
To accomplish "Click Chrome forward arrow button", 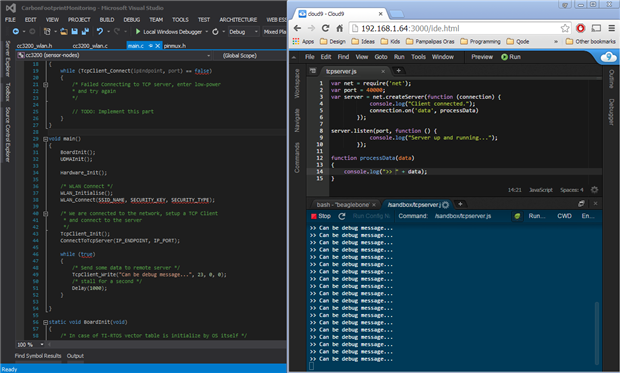I will 312,28.
